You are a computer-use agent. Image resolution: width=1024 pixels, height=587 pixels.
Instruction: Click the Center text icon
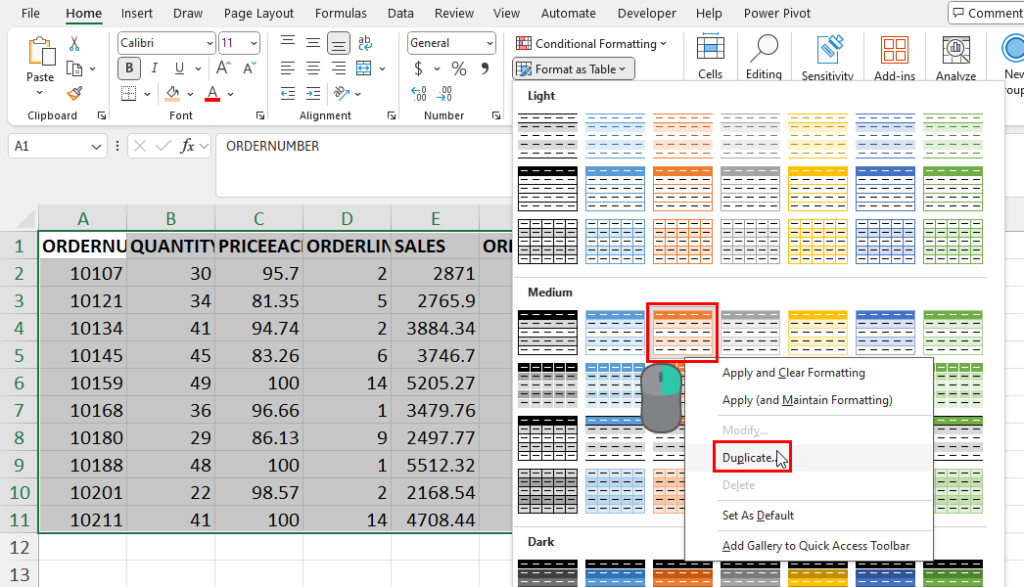[x=313, y=68]
